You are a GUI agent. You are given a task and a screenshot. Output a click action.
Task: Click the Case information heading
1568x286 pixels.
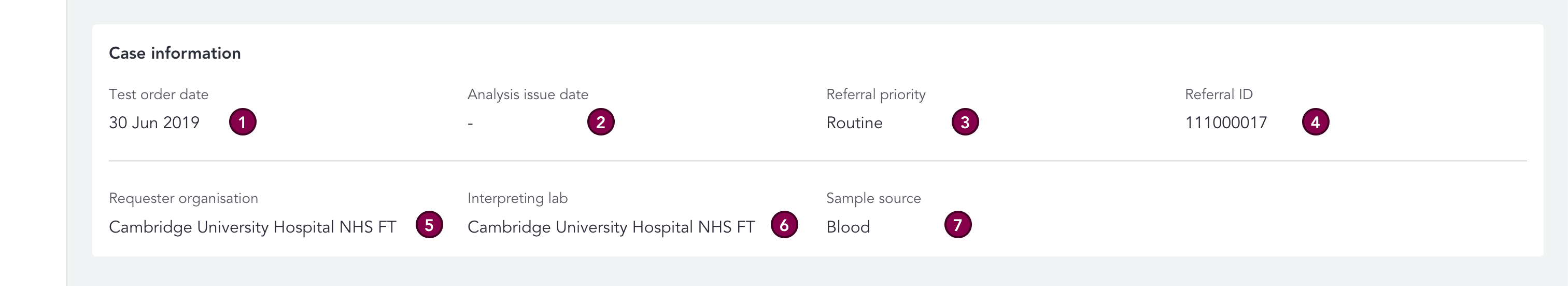click(x=175, y=53)
